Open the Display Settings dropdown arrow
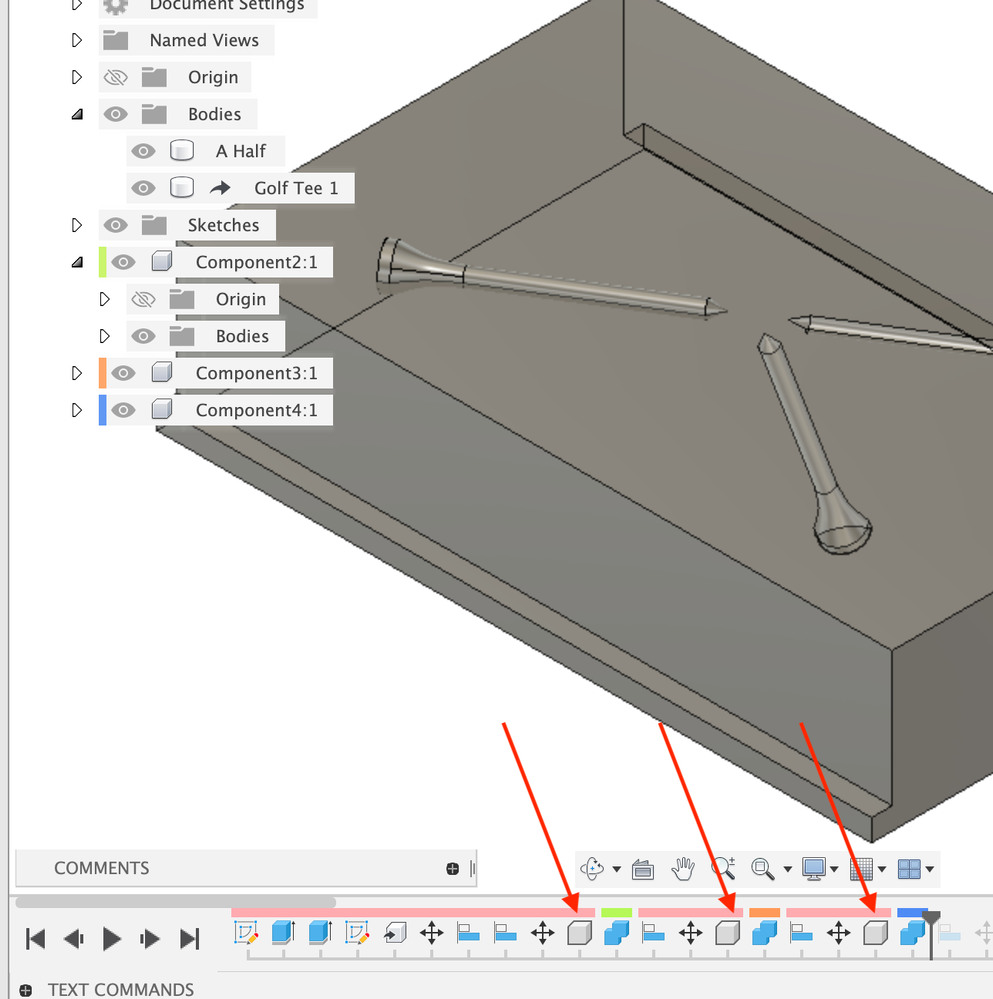This screenshot has height=999, width=993. click(834, 869)
